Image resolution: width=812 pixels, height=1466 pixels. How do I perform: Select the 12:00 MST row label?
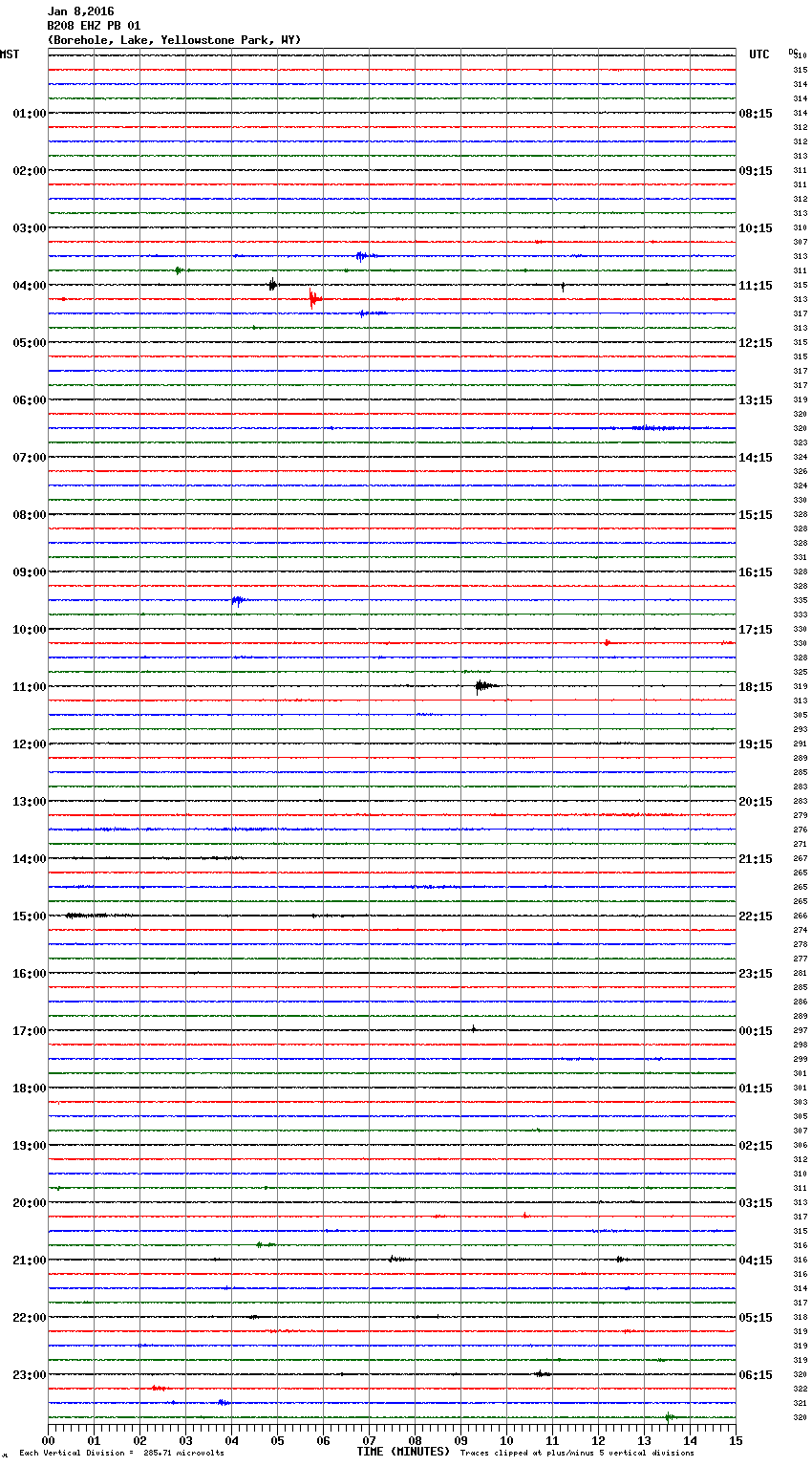click(x=30, y=744)
